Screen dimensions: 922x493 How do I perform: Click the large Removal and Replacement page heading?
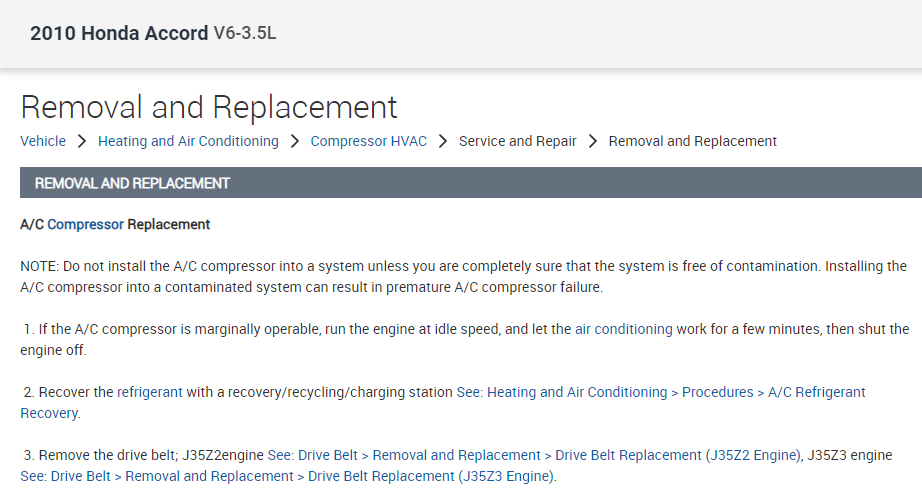[209, 106]
